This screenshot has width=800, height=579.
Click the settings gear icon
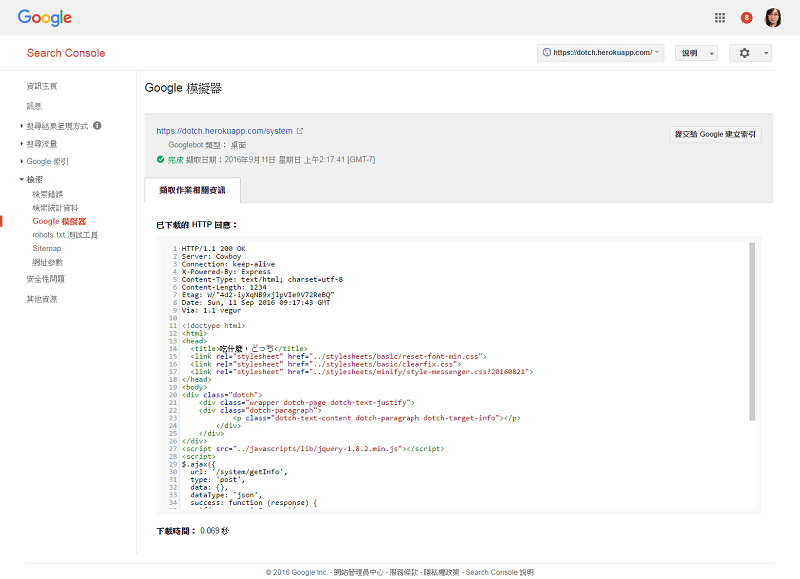744,53
